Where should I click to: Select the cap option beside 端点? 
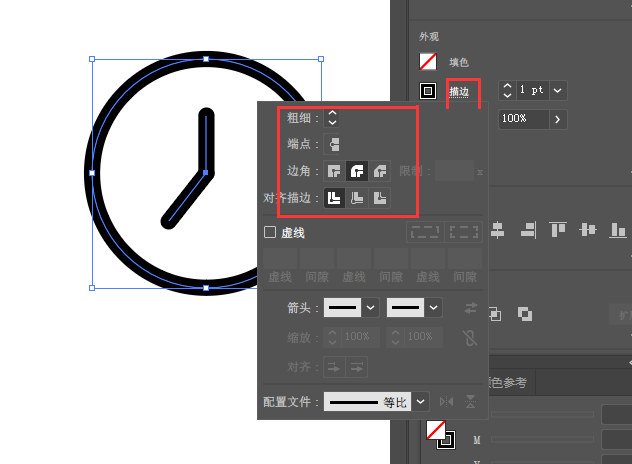click(x=334, y=144)
